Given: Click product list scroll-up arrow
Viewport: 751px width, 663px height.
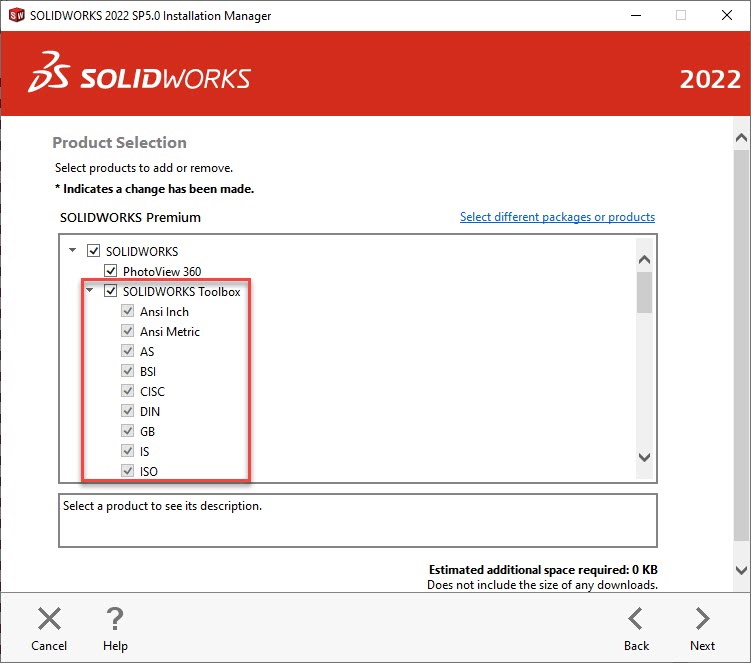Looking at the screenshot, I should [644, 260].
